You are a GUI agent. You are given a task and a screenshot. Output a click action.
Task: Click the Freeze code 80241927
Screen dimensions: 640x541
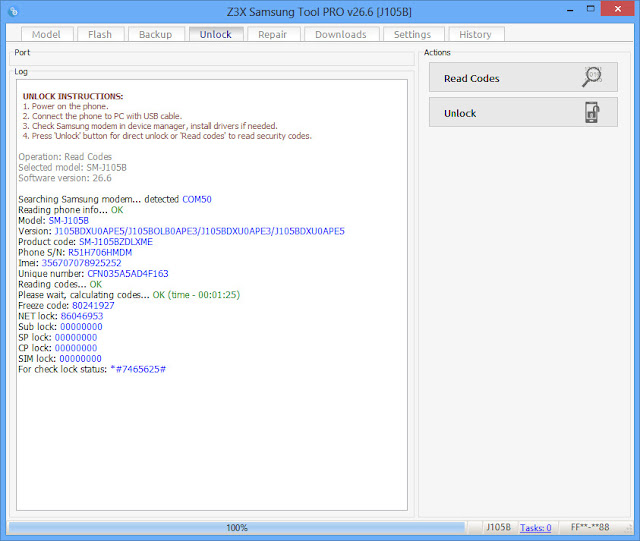[x=93, y=305]
